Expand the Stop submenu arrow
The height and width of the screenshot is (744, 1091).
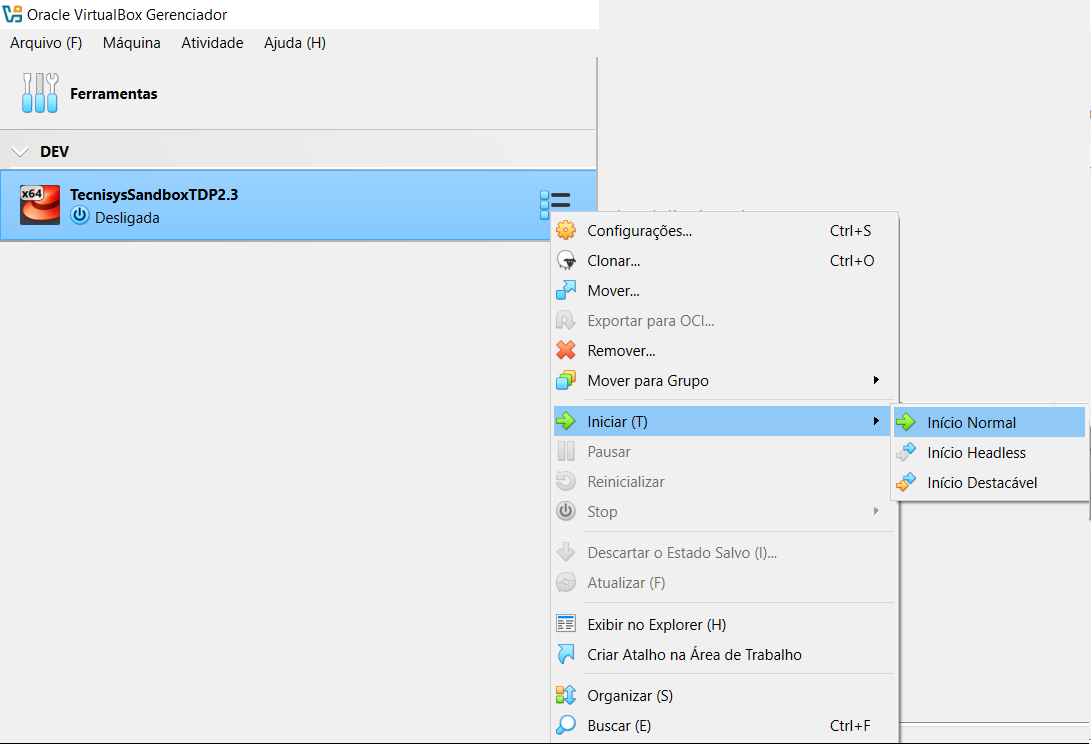(876, 511)
